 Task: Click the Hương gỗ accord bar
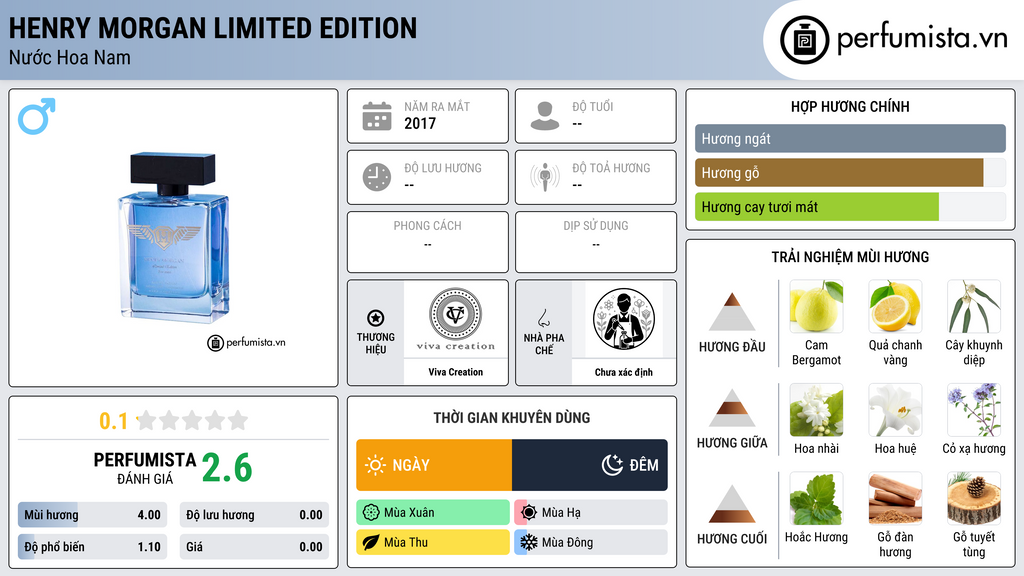(x=850, y=172)
